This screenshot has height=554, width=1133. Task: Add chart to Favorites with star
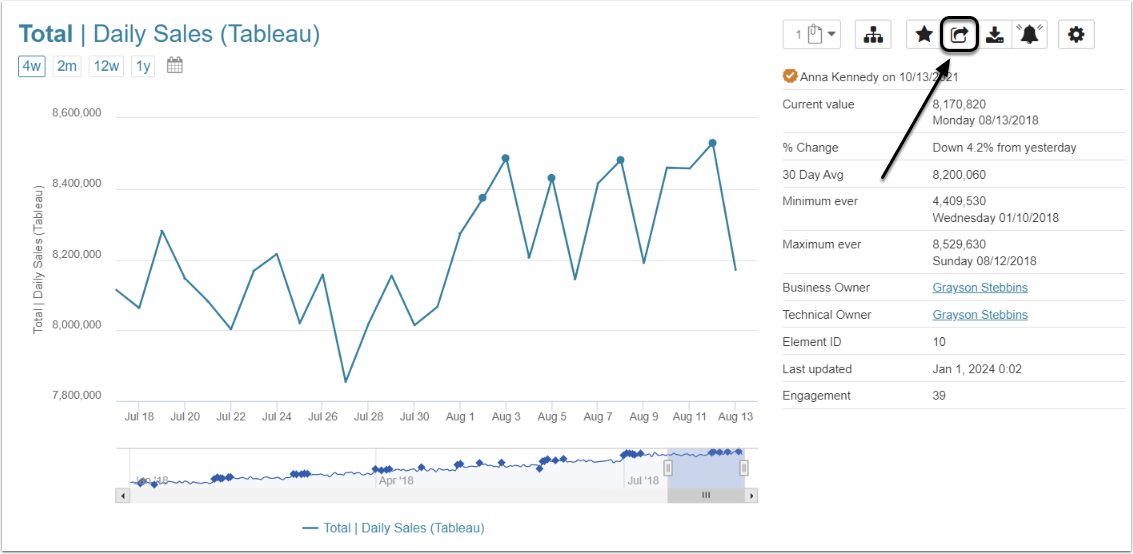(924, 35)
